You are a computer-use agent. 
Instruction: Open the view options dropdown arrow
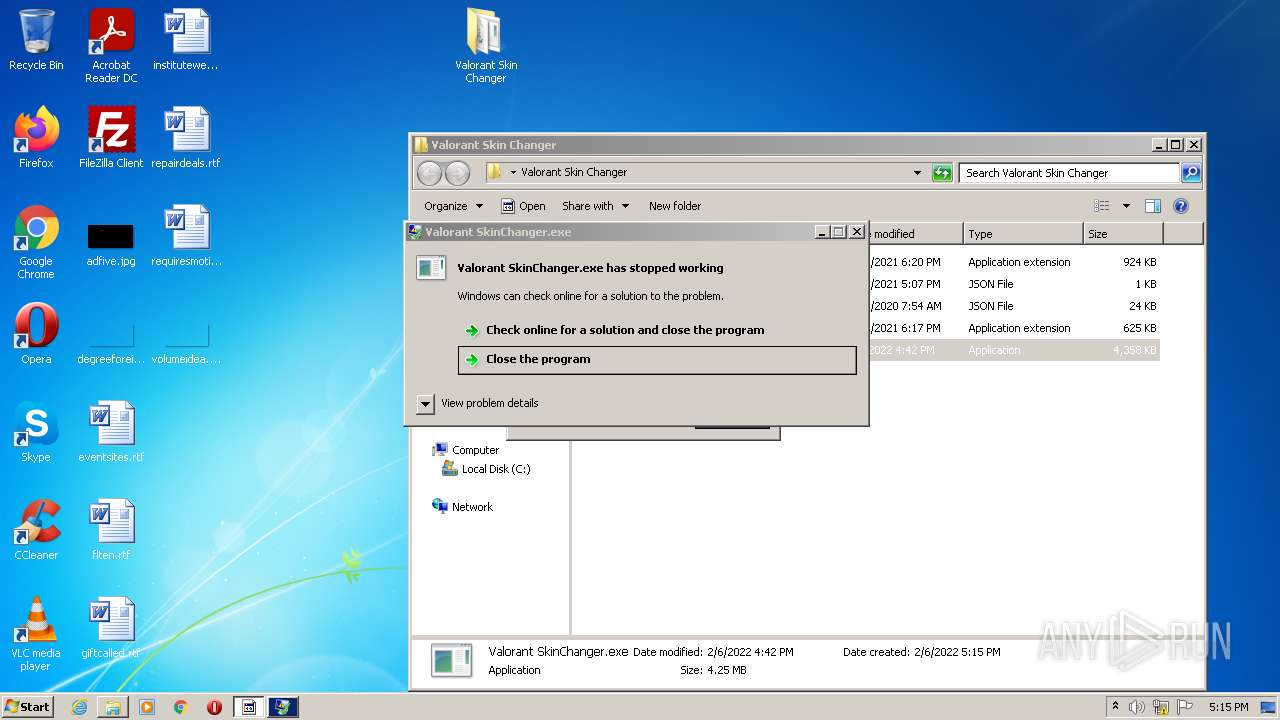pyautogui.click(x=1126, y=206)
